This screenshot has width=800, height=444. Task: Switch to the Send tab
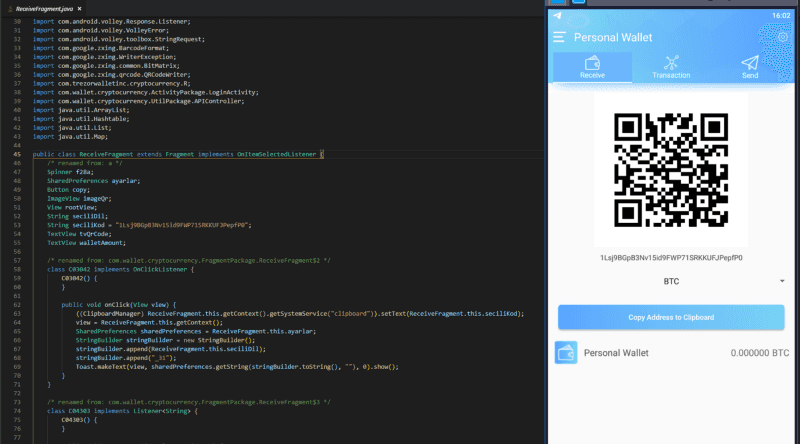(x=749, y=67)
